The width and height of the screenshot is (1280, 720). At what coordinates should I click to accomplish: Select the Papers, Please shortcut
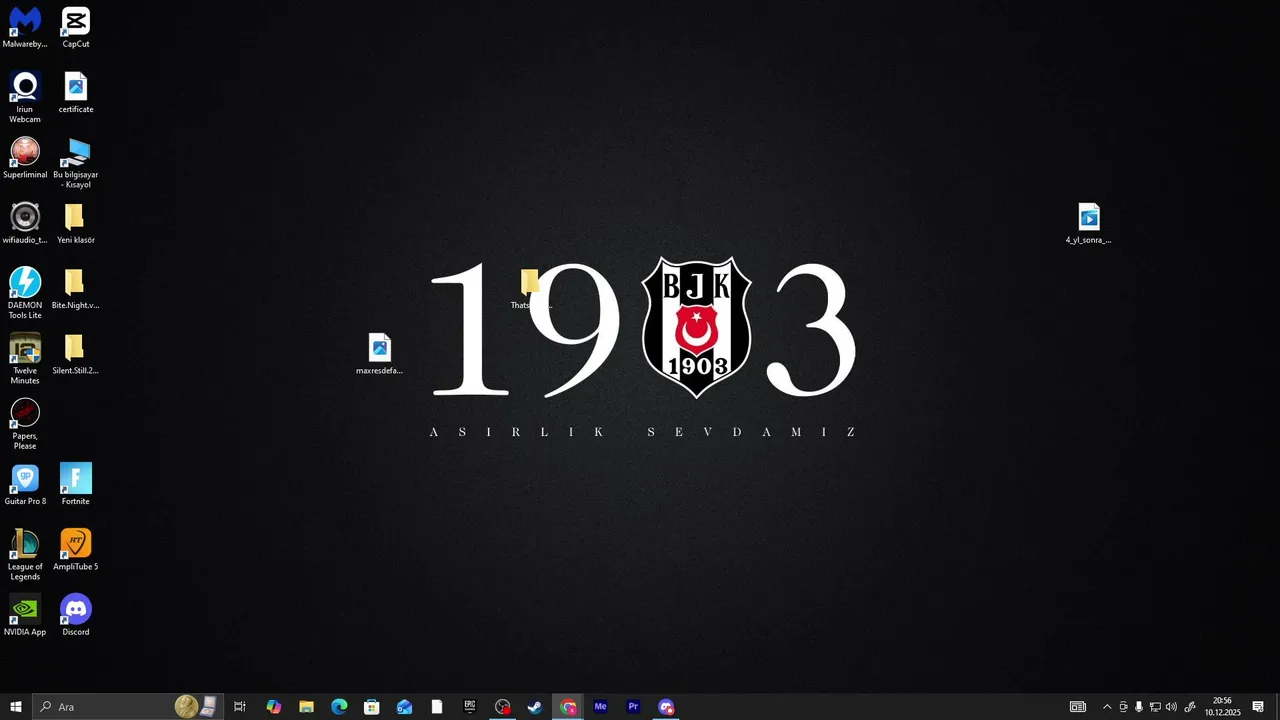click(x=25, y=424)
